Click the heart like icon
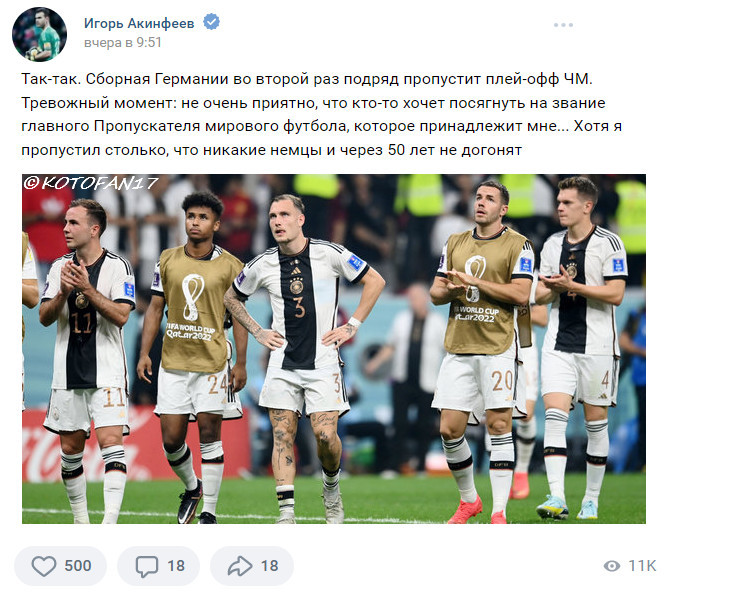The width and height of the screenshot is (730, 593). [x=44, y=566]
